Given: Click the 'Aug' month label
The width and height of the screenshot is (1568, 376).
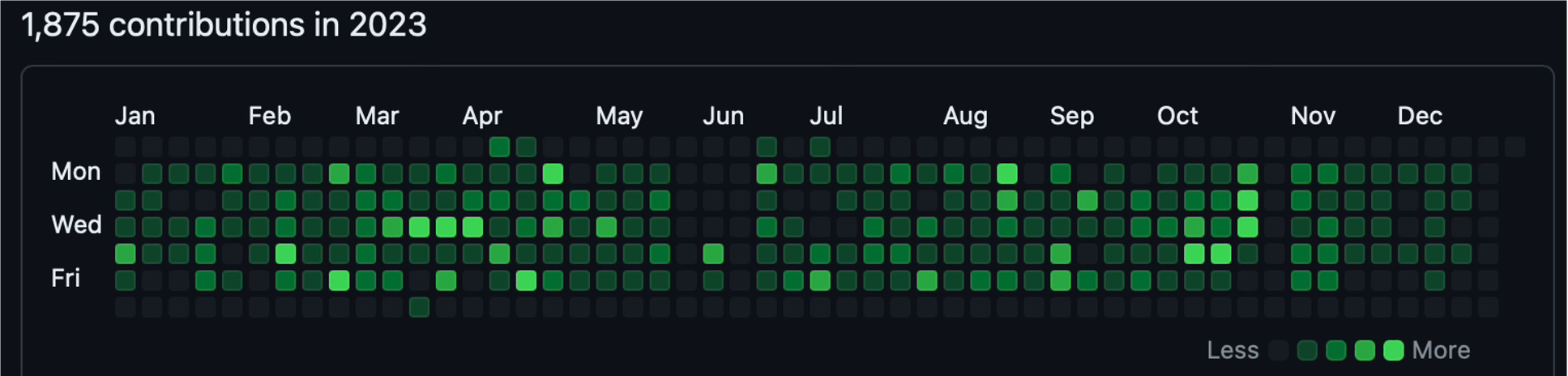Looking at the screenshot, I should coord(965,117).
